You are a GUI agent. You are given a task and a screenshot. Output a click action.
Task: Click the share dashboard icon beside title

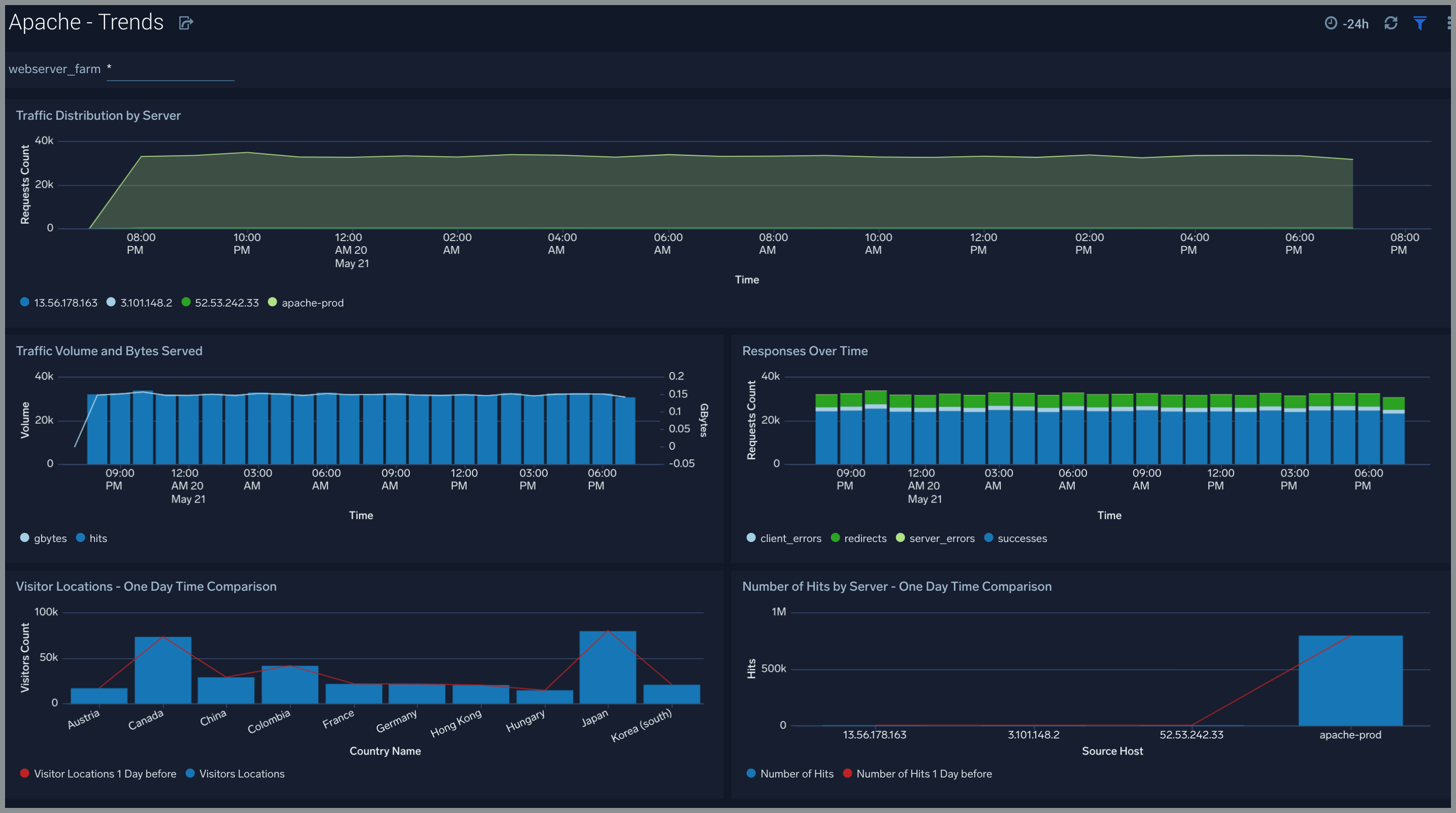click(x=186, y=23)
